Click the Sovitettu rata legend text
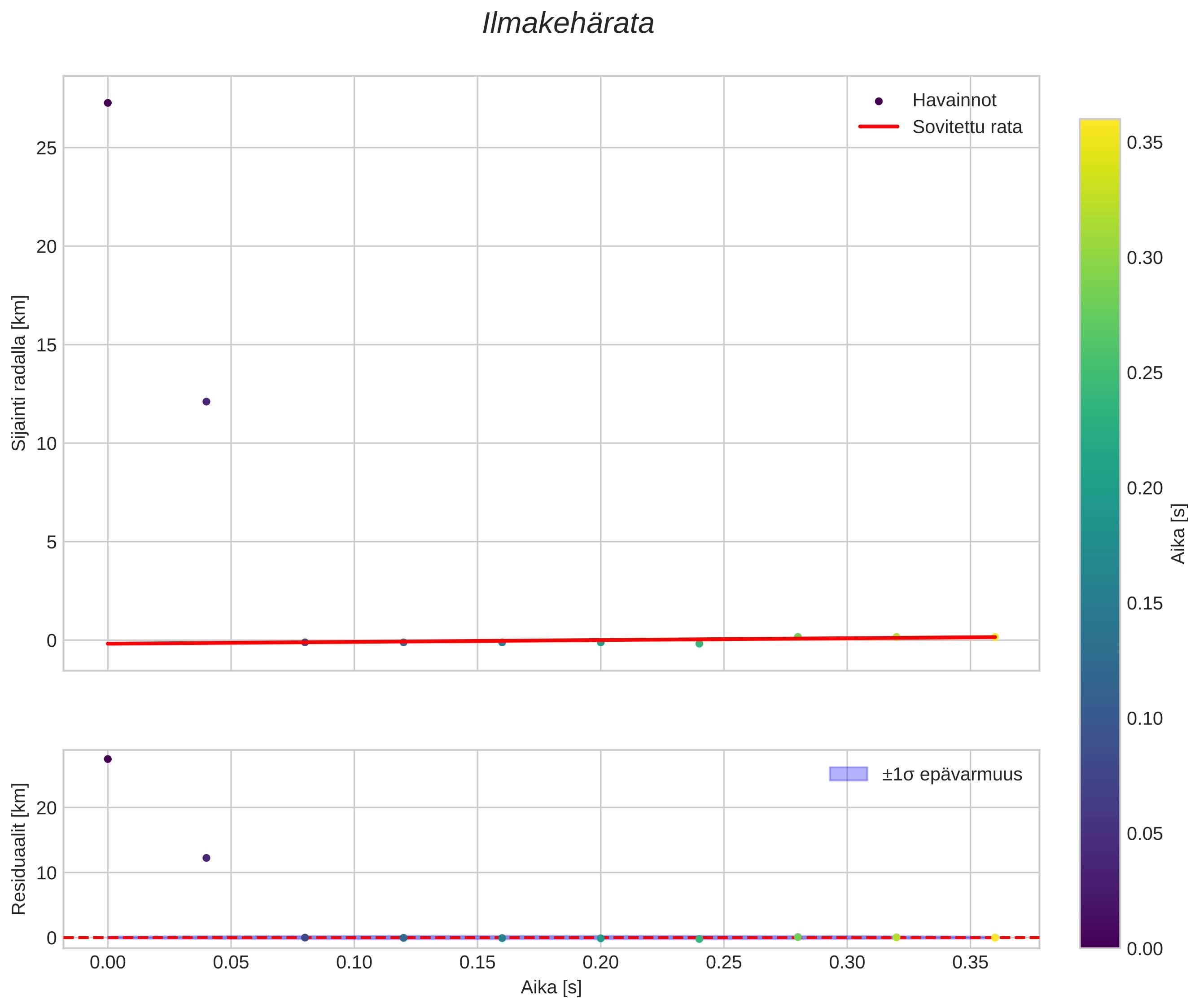1199x1008 pixels. tap(967, 127)
